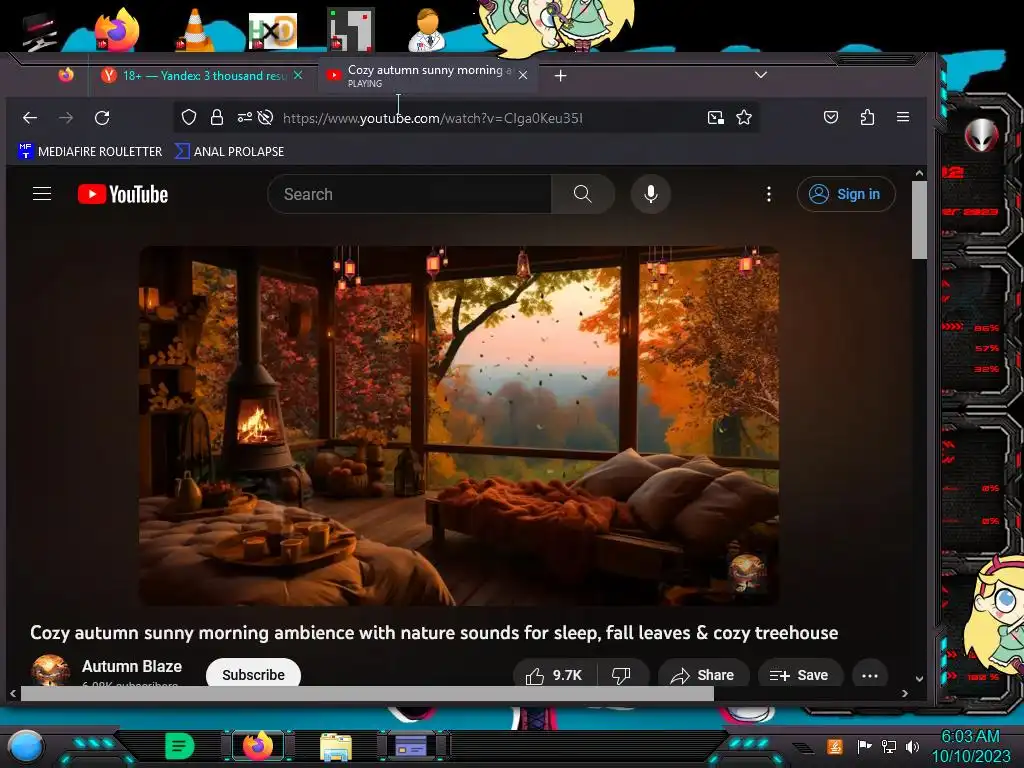
Task: Click scroll up arrow on vertical scrollbar
Action: click(x=920, y=173)
